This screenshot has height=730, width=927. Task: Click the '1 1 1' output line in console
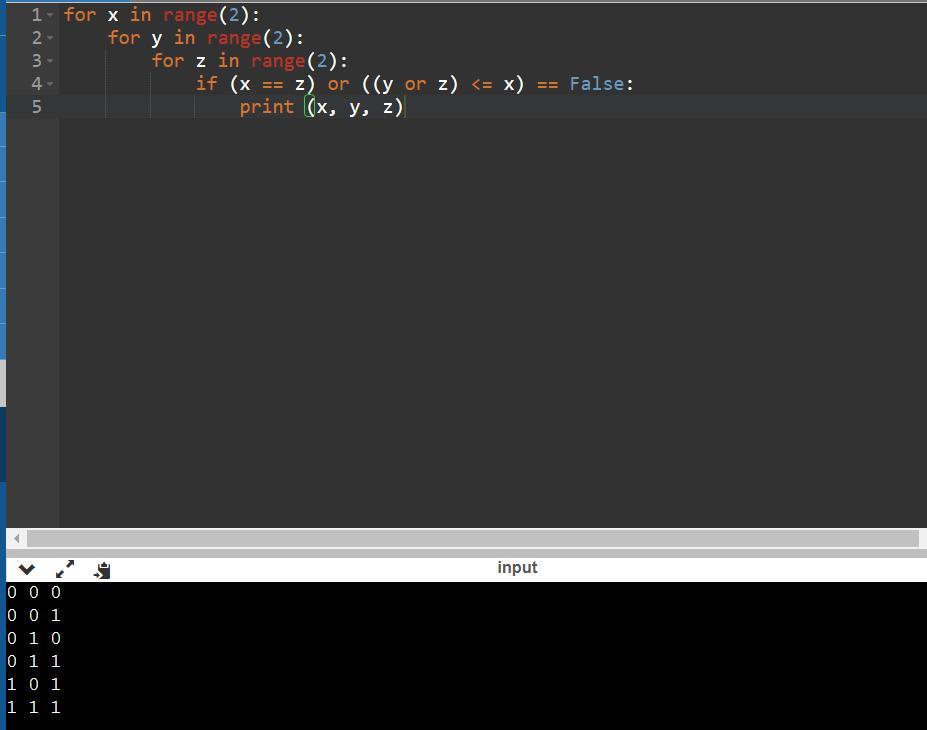pyautogui.click(x=34, y=707)
